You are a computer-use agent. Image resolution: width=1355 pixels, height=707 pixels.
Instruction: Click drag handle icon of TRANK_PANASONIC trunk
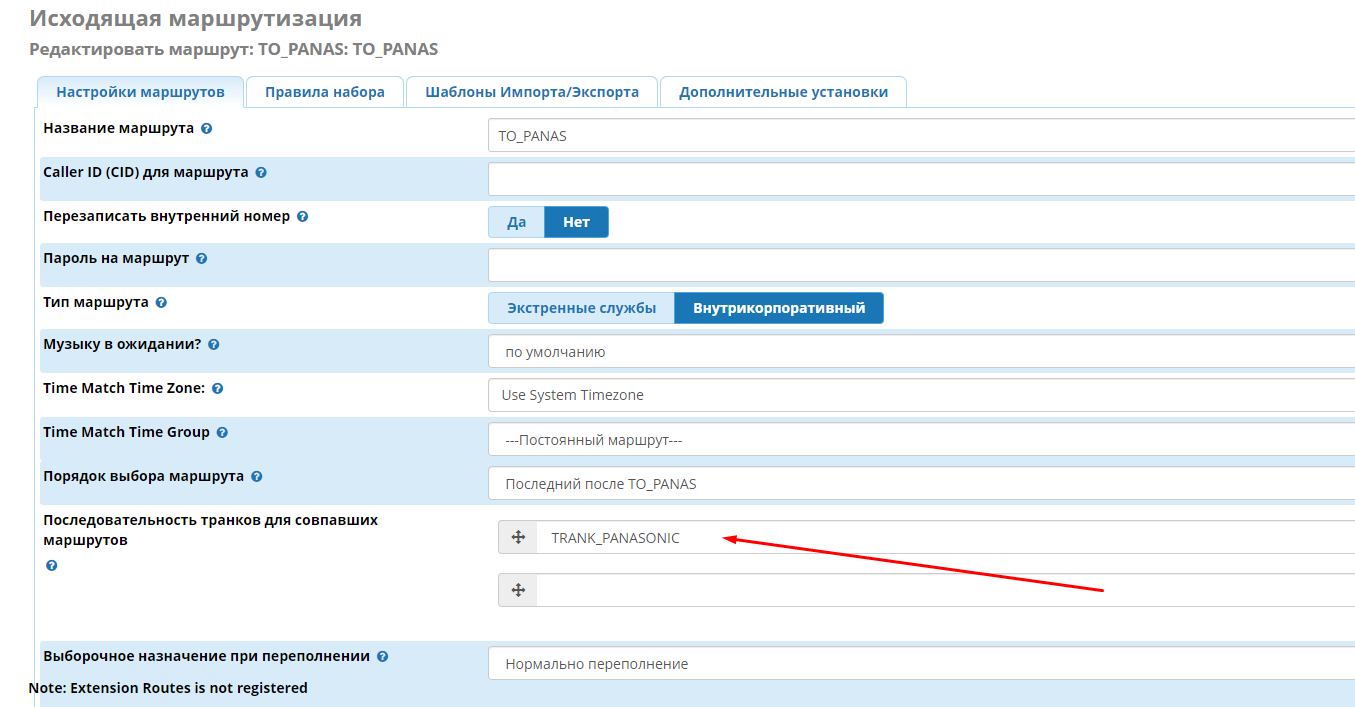tap(518, 538)
